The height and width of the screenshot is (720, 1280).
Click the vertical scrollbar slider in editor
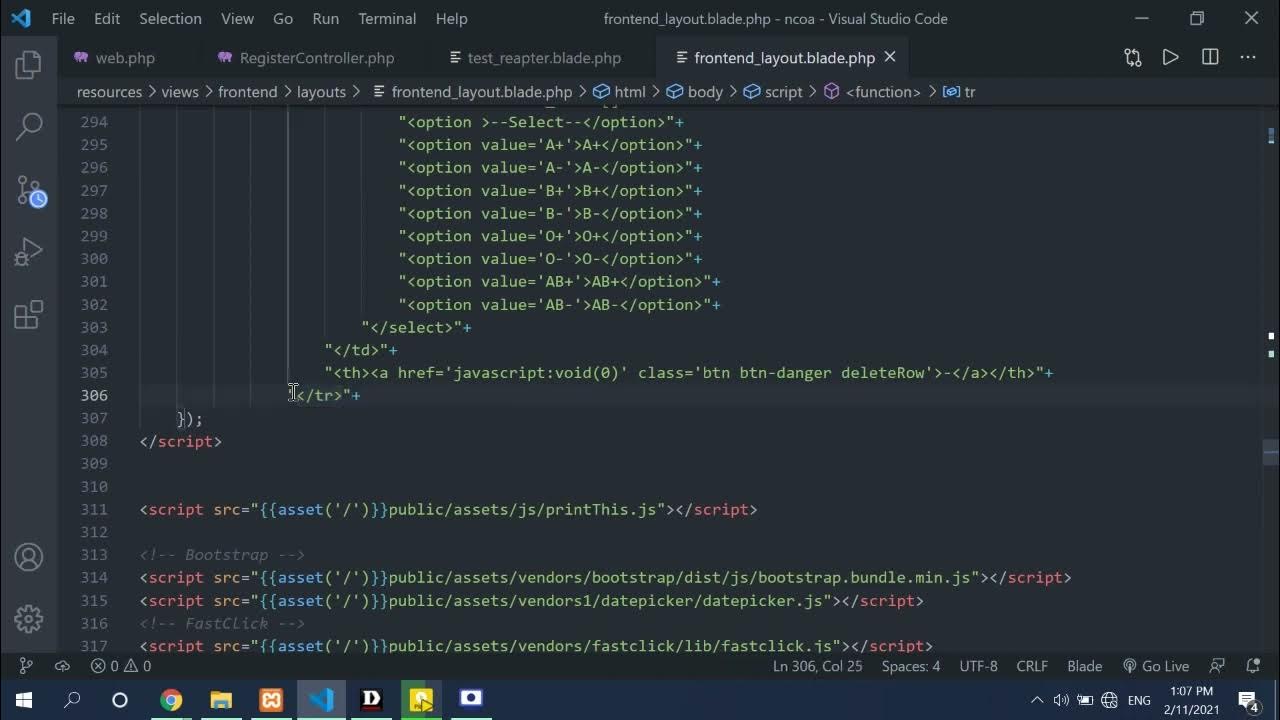click(x=1271, y=452)
